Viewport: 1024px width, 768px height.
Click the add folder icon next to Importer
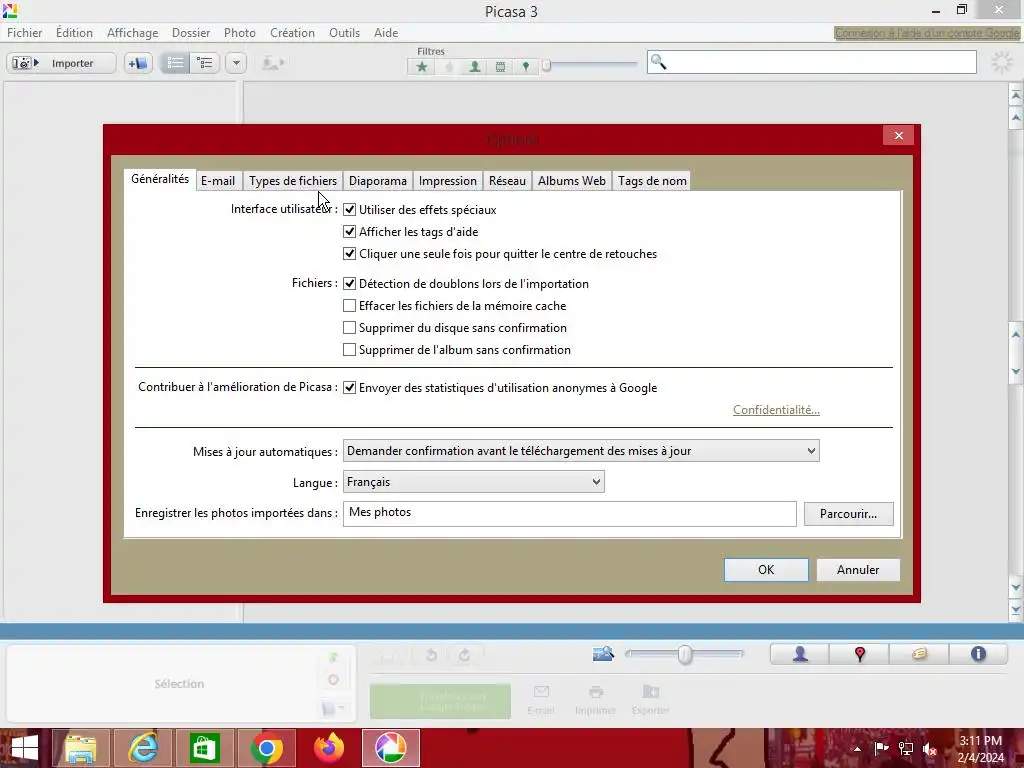(138, 63)
